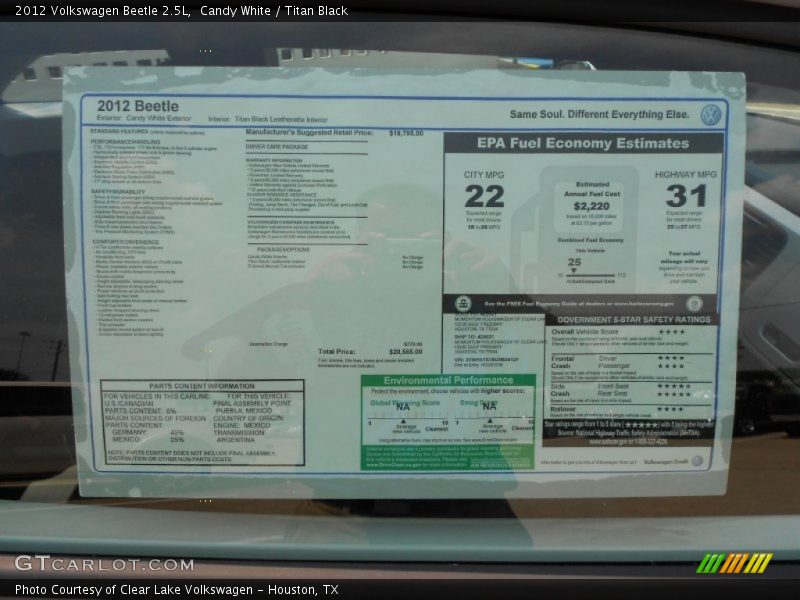Click the EPA seal in the dark banner
Screen dimensions: 800x600
point(463,304)
